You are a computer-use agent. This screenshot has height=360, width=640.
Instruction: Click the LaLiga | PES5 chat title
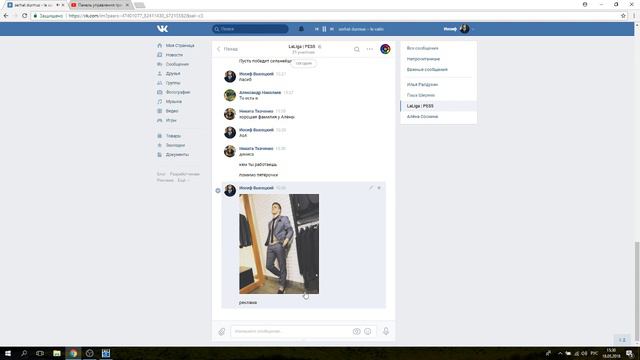click(302, 47)
